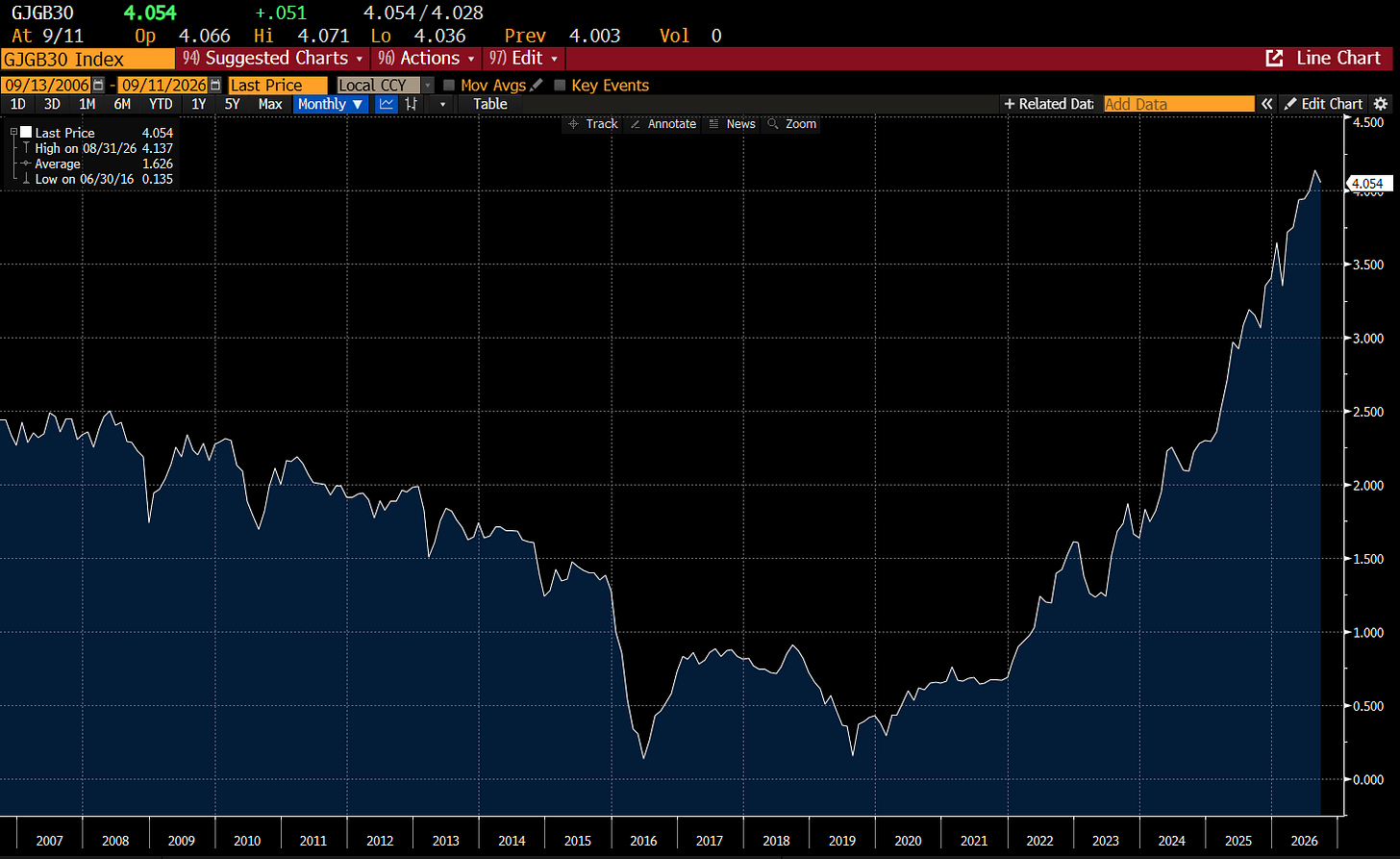
Task: Collapse panel with the double chevron icon
Action: (x=1267, y=104)
